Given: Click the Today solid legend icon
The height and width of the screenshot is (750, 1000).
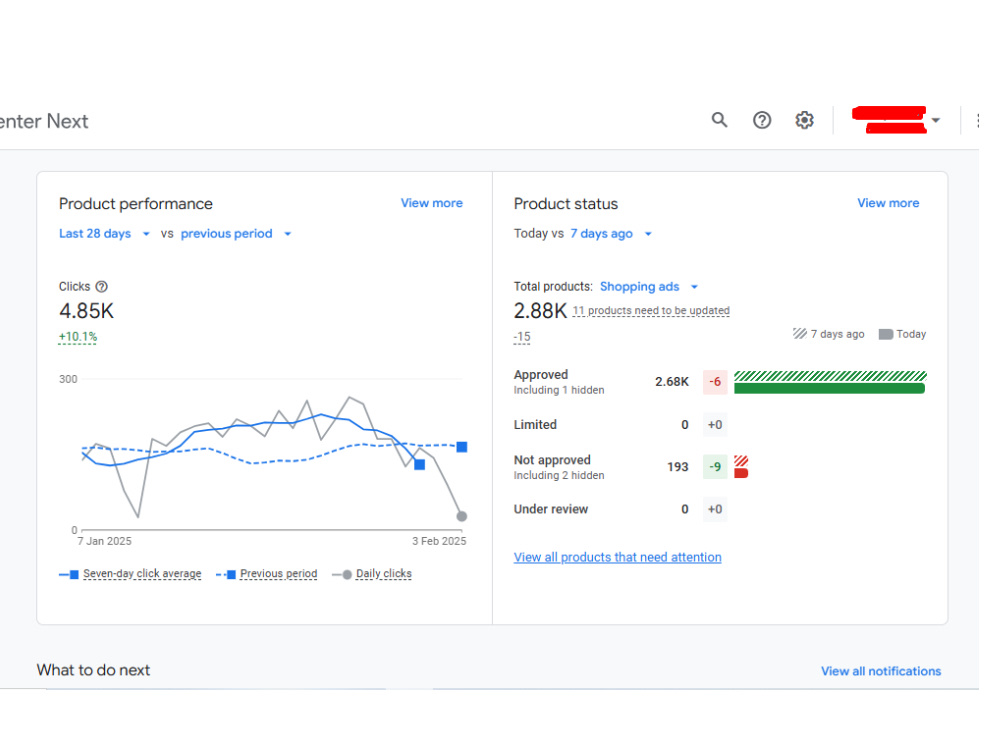Looking at the screenshot, I should coord(886,334).
